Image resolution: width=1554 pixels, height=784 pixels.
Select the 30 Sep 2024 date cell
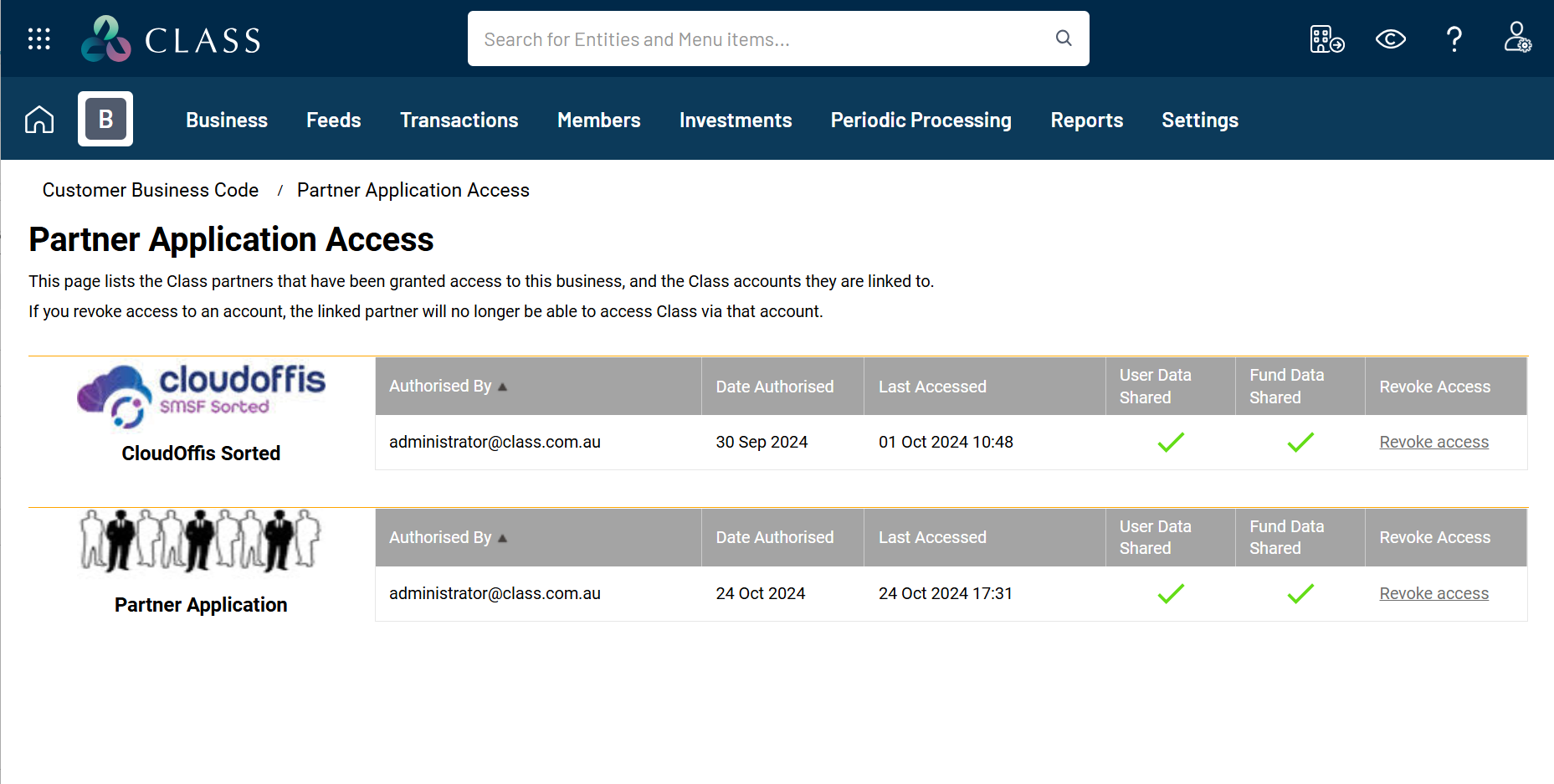(x=762, y=442)
